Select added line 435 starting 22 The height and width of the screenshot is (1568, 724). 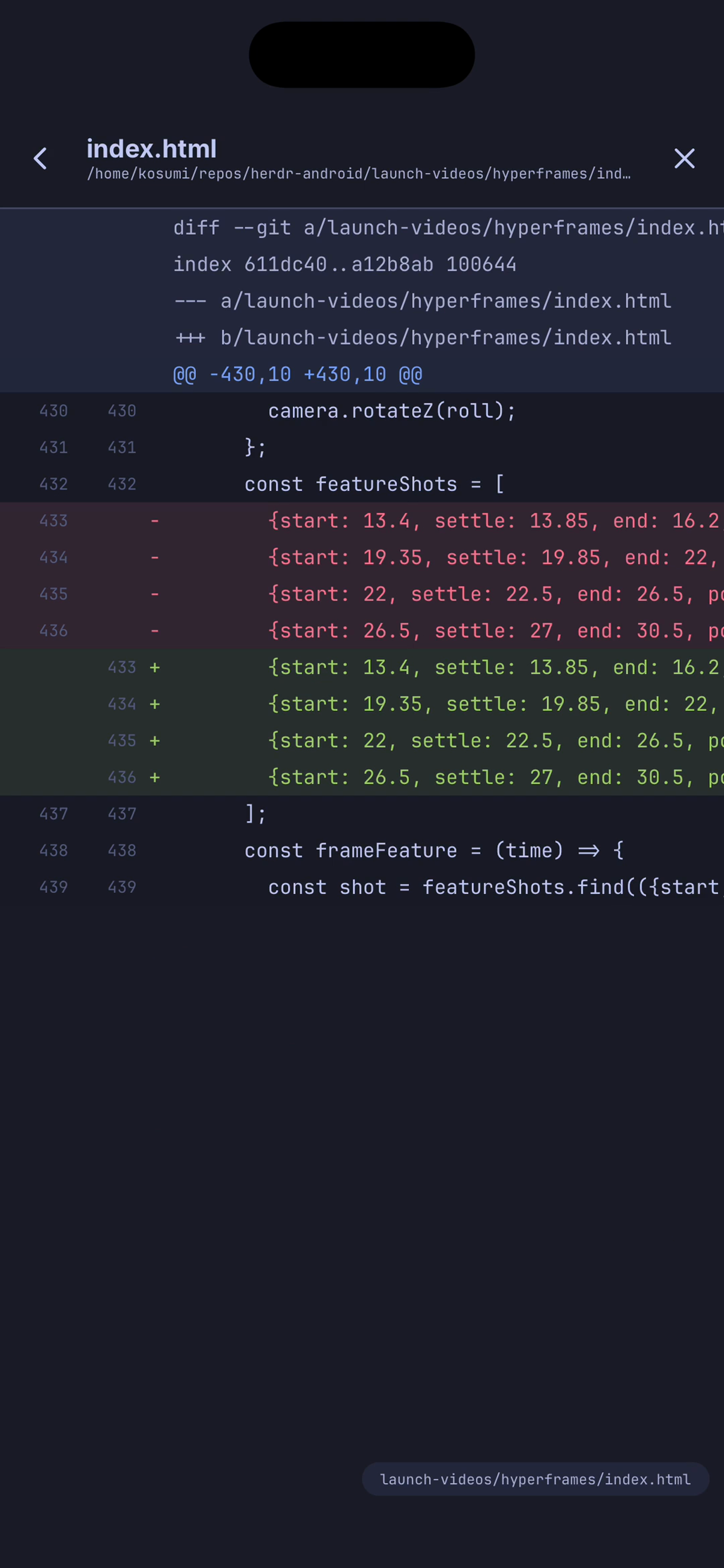click(x=362, y=740)
